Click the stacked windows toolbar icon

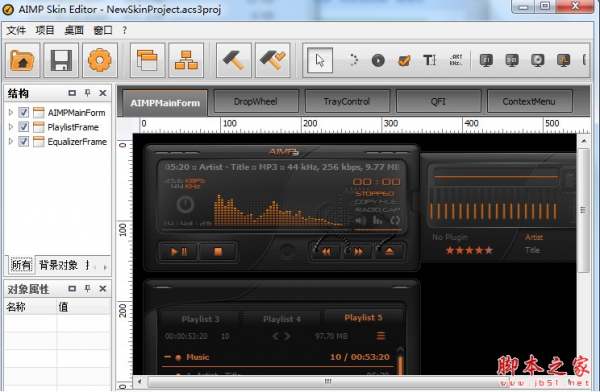[x=147, y=60]
